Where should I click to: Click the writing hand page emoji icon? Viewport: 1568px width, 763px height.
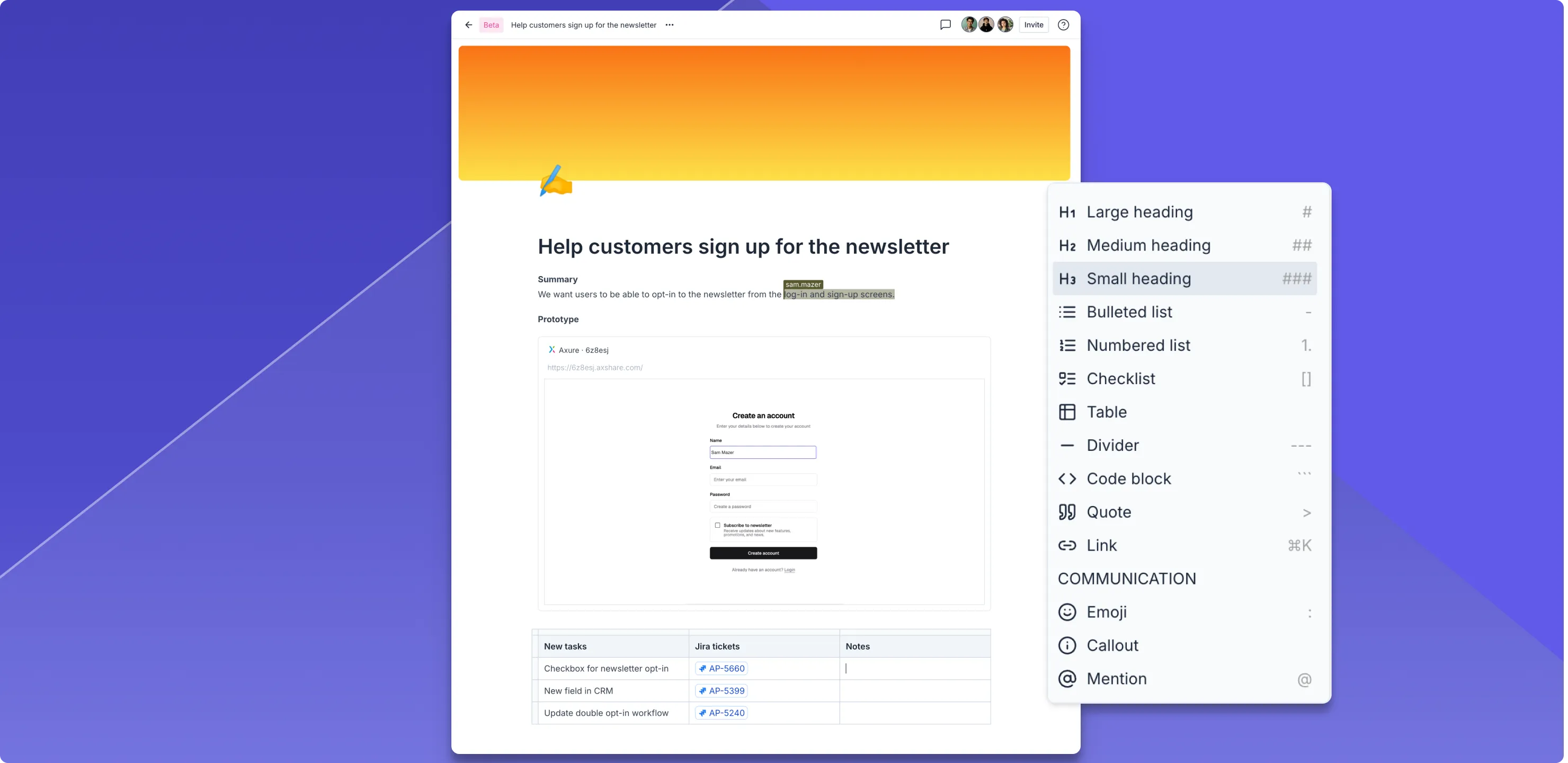pyautogui.click(x=555, y=181)
